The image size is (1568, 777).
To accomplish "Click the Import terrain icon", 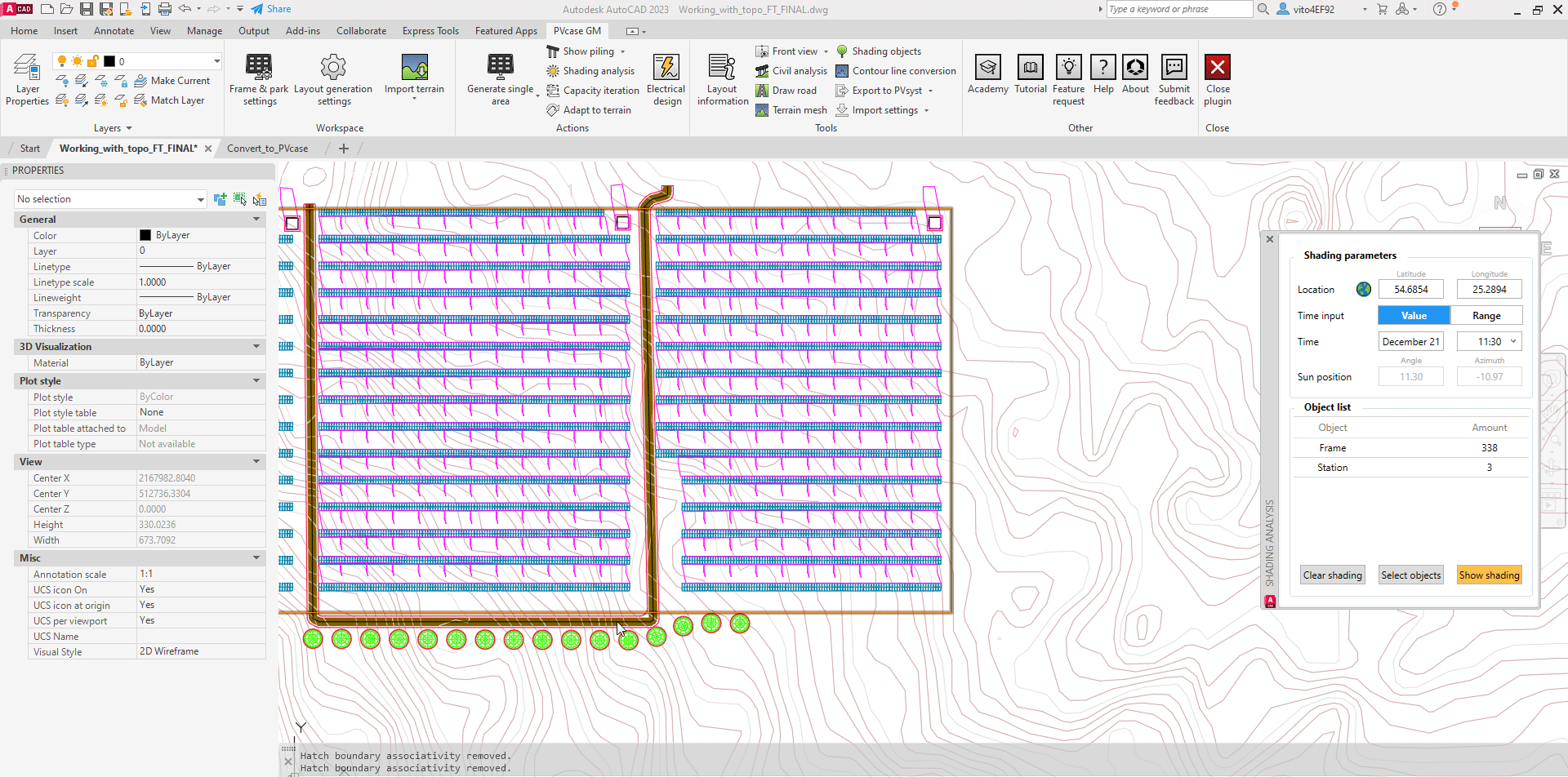I will [414, 68].
